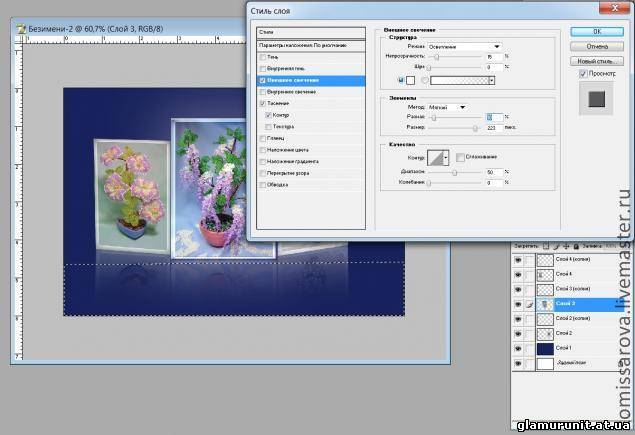Enable the Текстура checkbox
Viewport: 635px width, 435px height.
(268, 127)
